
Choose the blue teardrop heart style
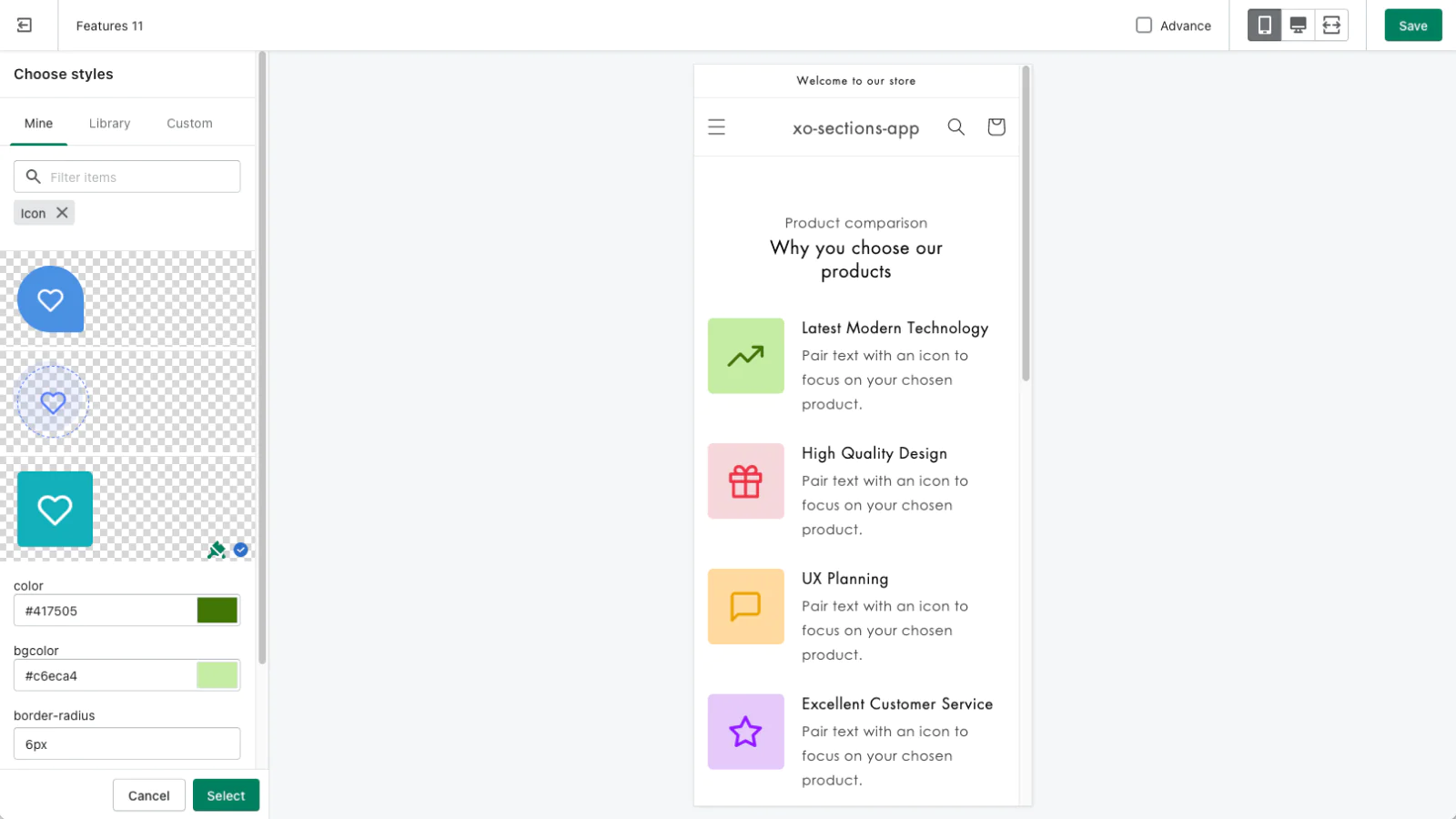click(x=51, y=299)
